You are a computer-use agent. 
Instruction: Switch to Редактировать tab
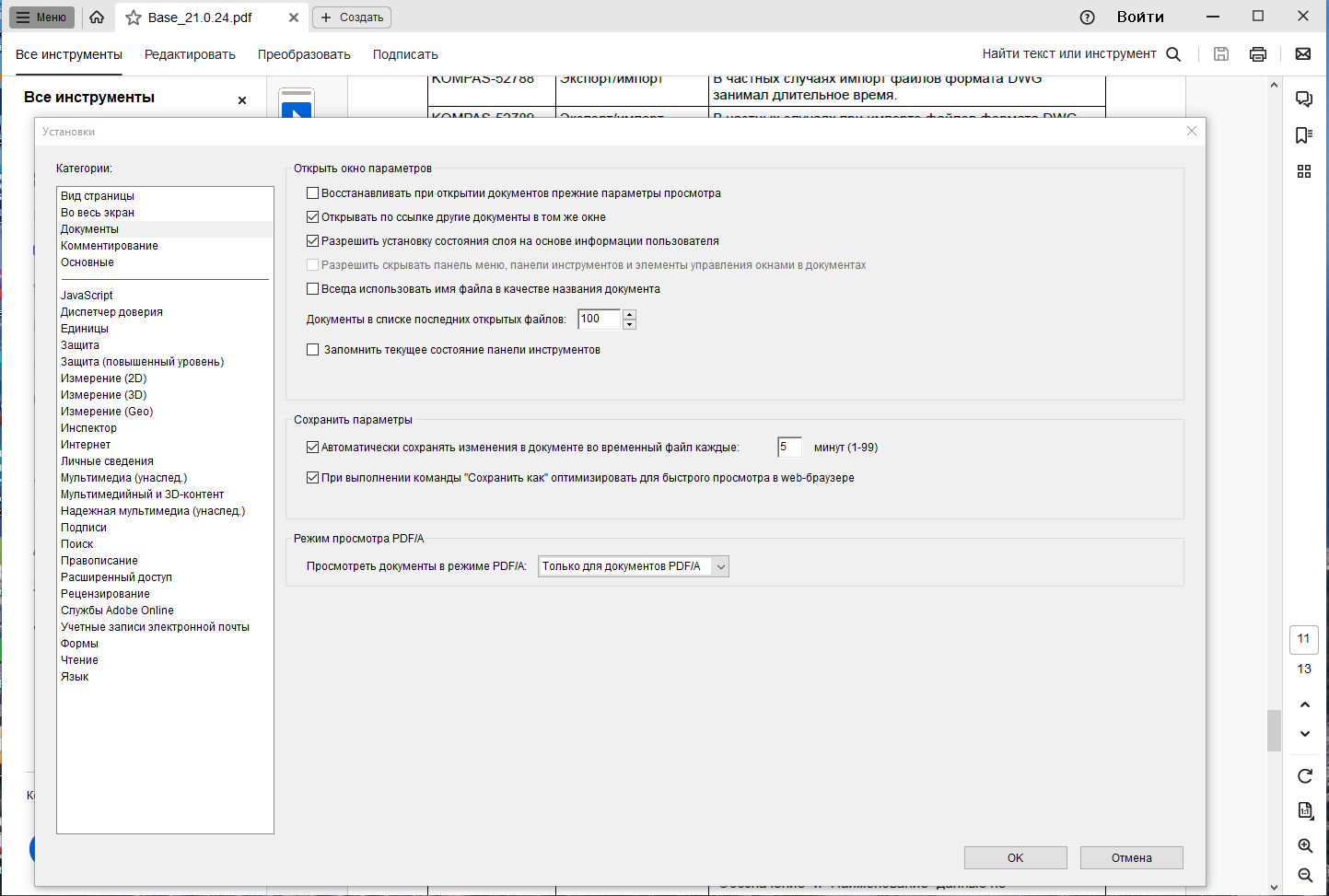pos(190,54)
